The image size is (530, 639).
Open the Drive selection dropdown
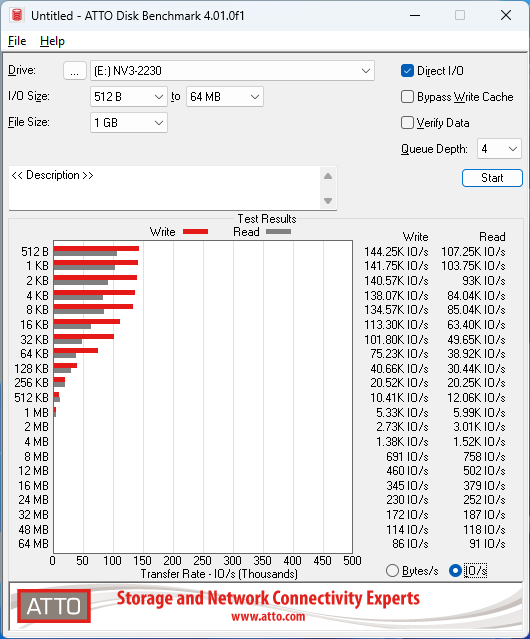[x=232, y=71]
